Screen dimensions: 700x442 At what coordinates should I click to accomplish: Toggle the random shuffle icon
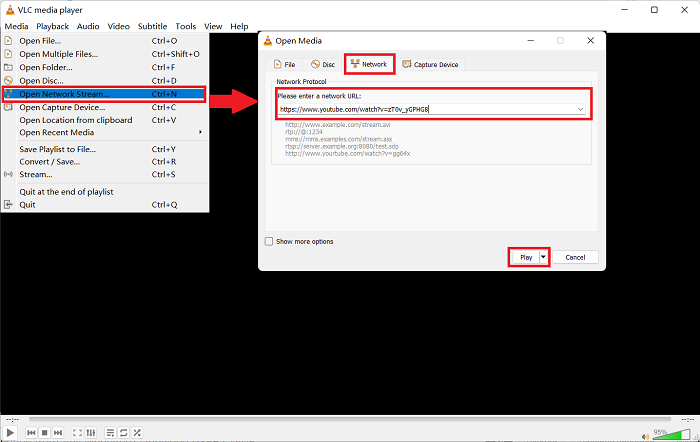click(x=137, y=433)
